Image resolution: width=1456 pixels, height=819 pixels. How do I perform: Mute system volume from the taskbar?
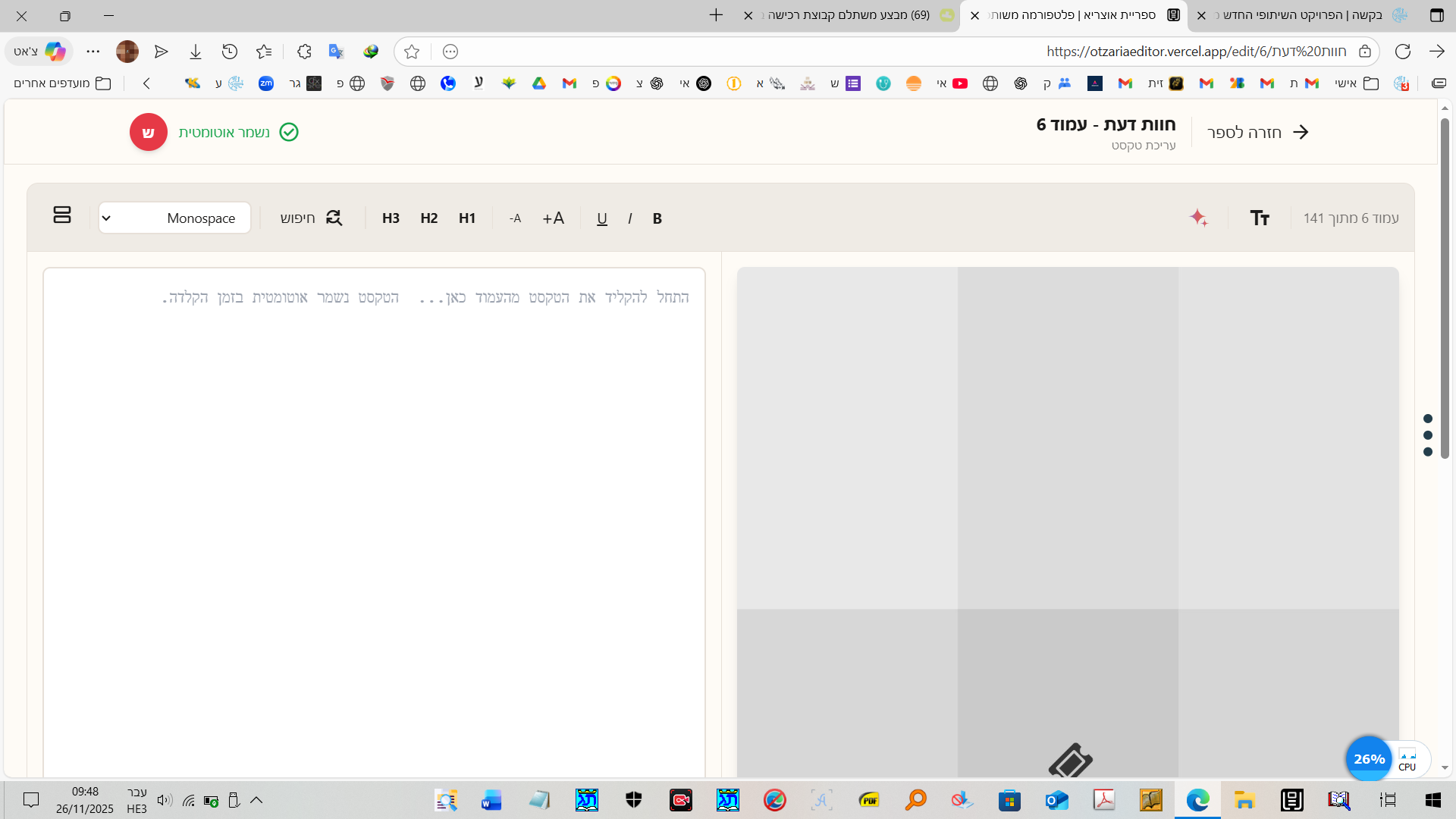(164, 800)
